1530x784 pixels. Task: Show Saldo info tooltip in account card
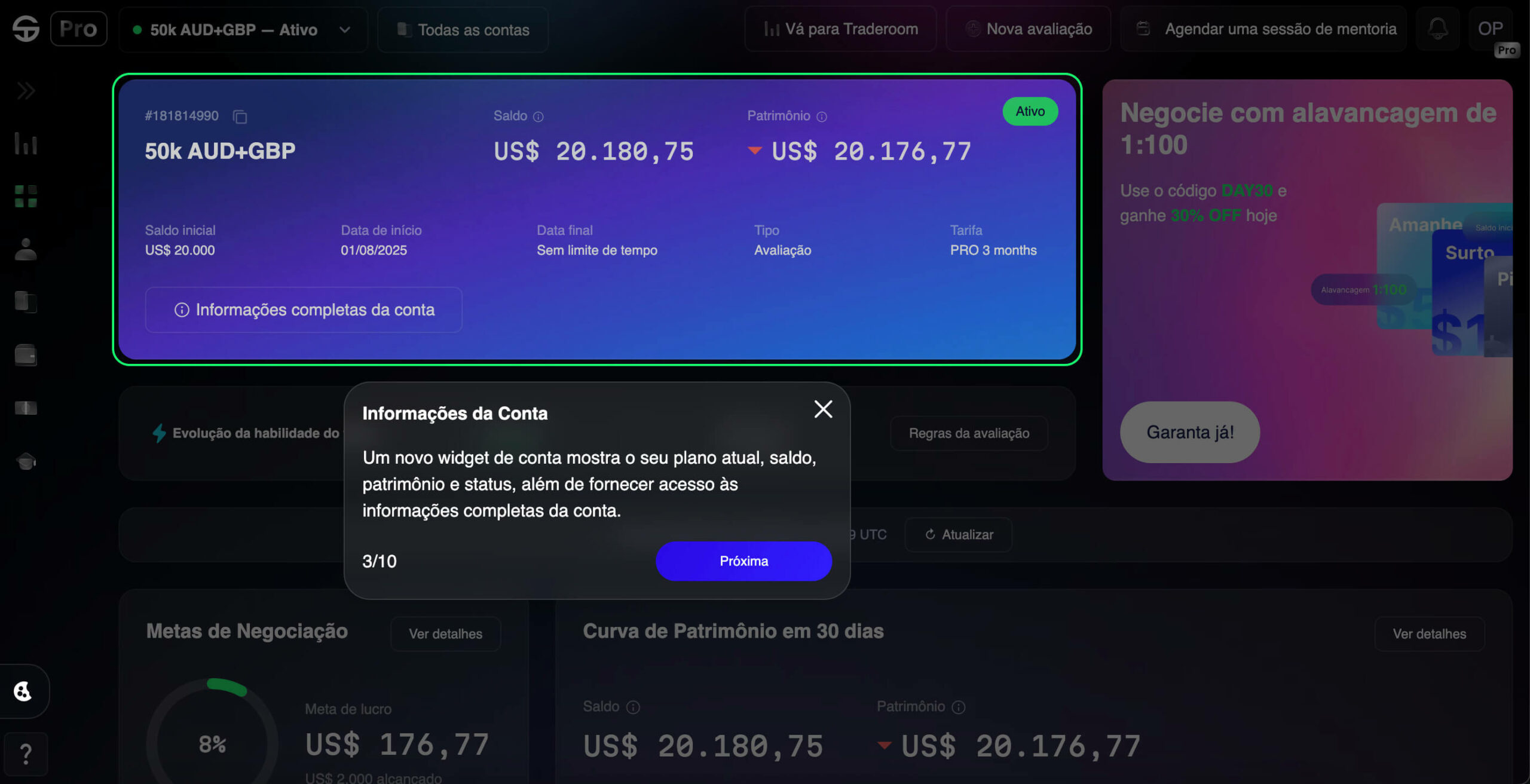pos(538,117)
